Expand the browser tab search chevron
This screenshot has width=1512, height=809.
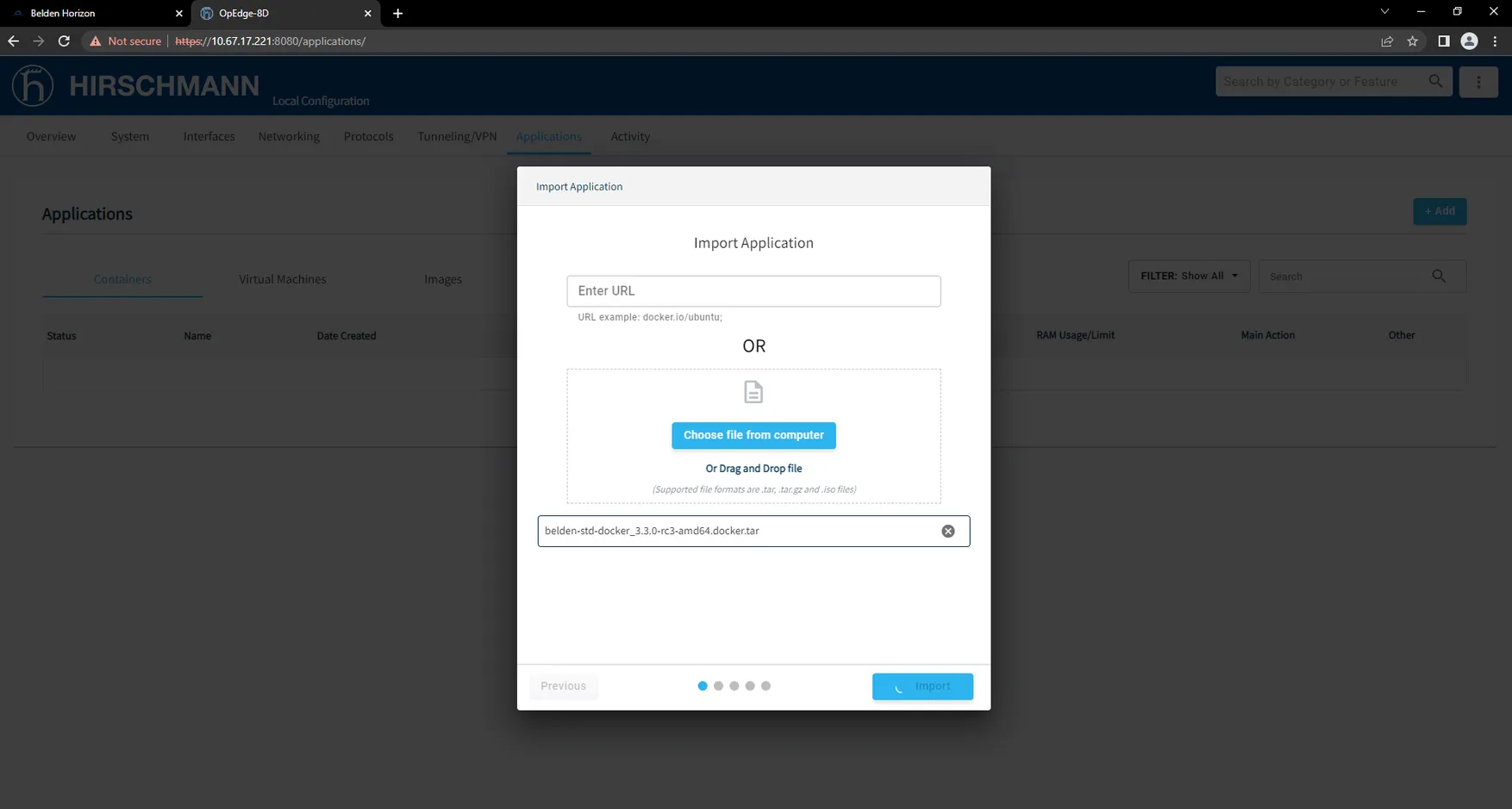[1384, 11]
